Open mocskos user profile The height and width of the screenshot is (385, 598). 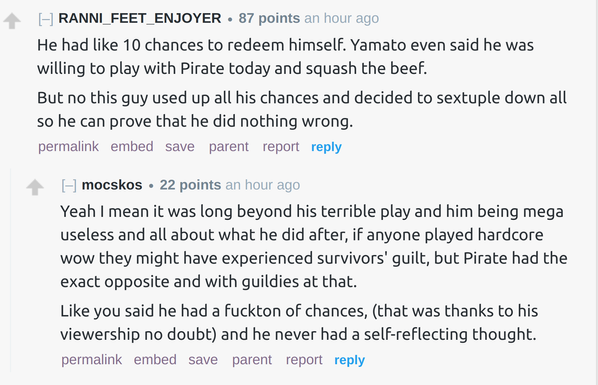click(x=112, y=185)
